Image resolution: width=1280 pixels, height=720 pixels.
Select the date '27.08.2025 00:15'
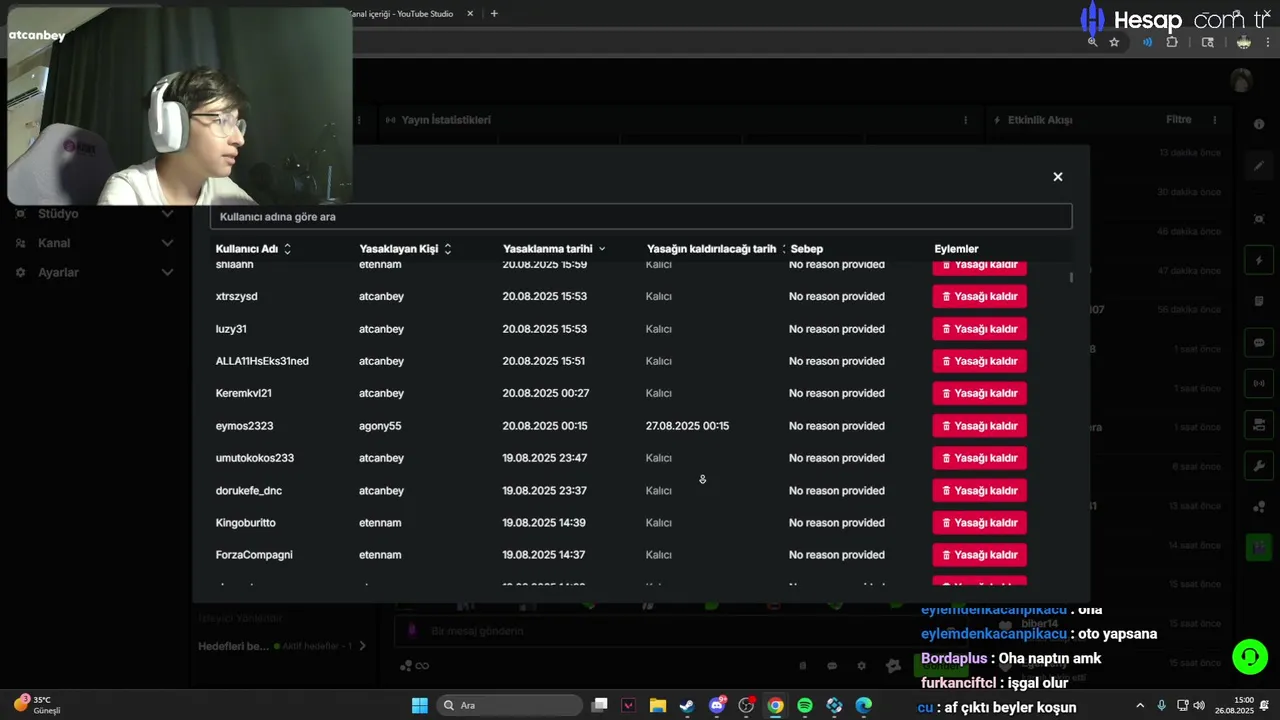coord(687,426)
